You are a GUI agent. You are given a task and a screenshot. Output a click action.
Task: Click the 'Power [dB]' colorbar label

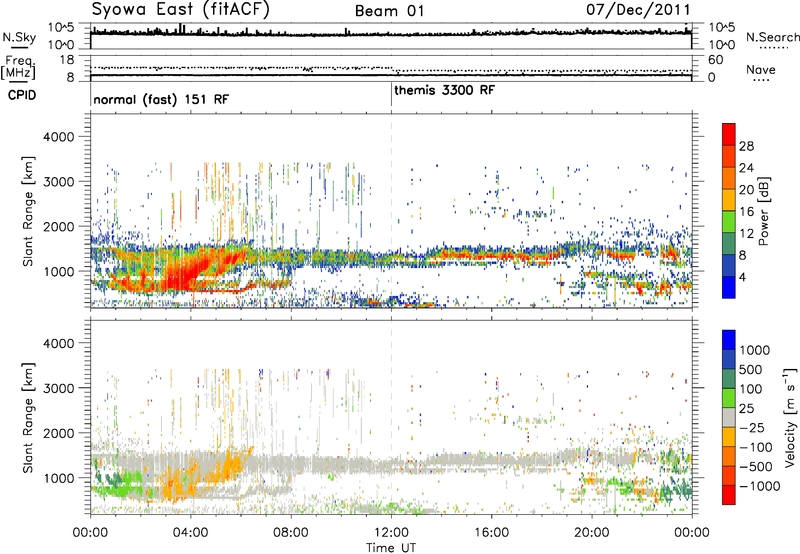coord(763,211)
